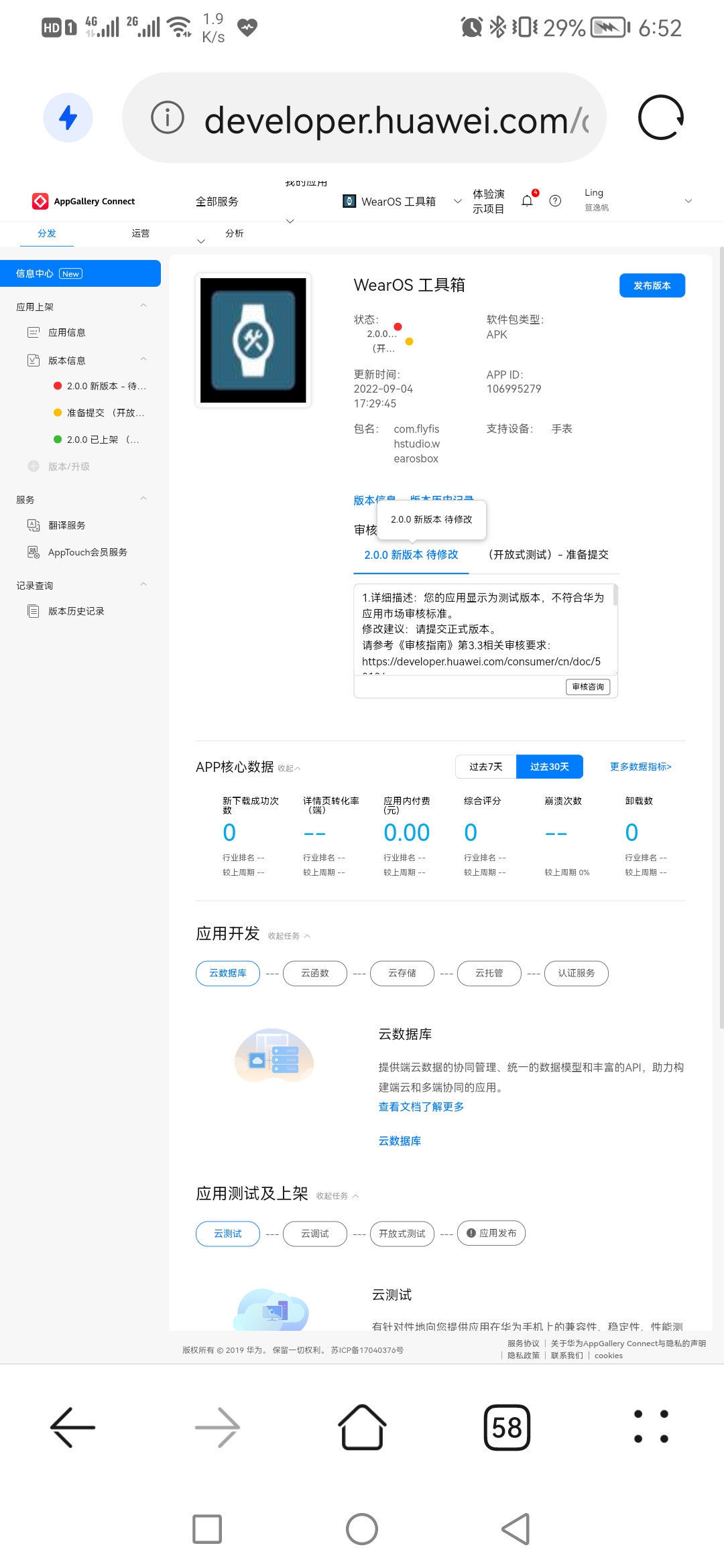Click the version/upgrade plus icon

point(34,466)
